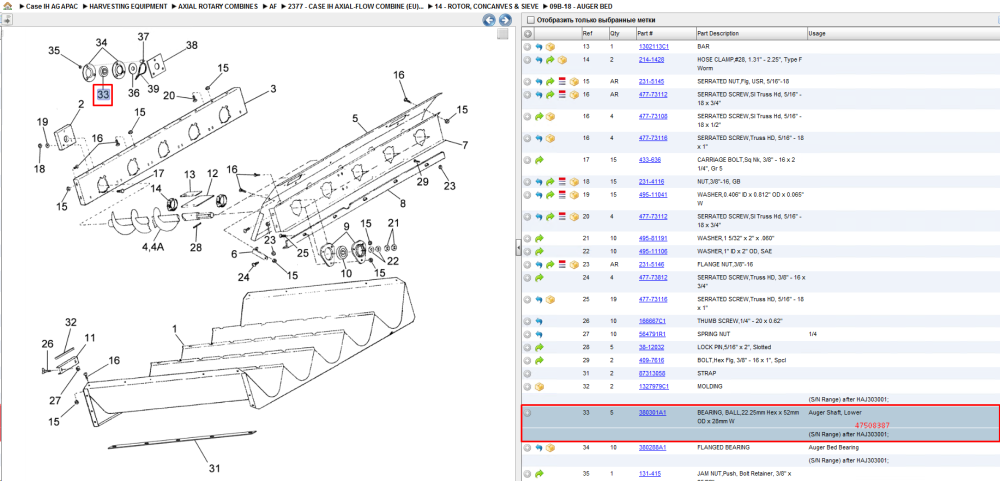The height and width of the screenshot is (481, 1000).
Task: Open the toolbar panel icon below home
Action: [7, 20]
